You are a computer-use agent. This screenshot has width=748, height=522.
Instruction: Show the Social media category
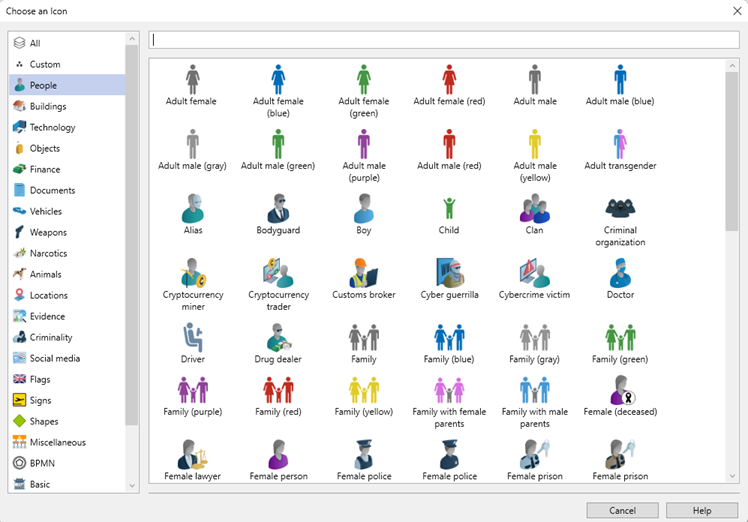[x=54, y=359]
